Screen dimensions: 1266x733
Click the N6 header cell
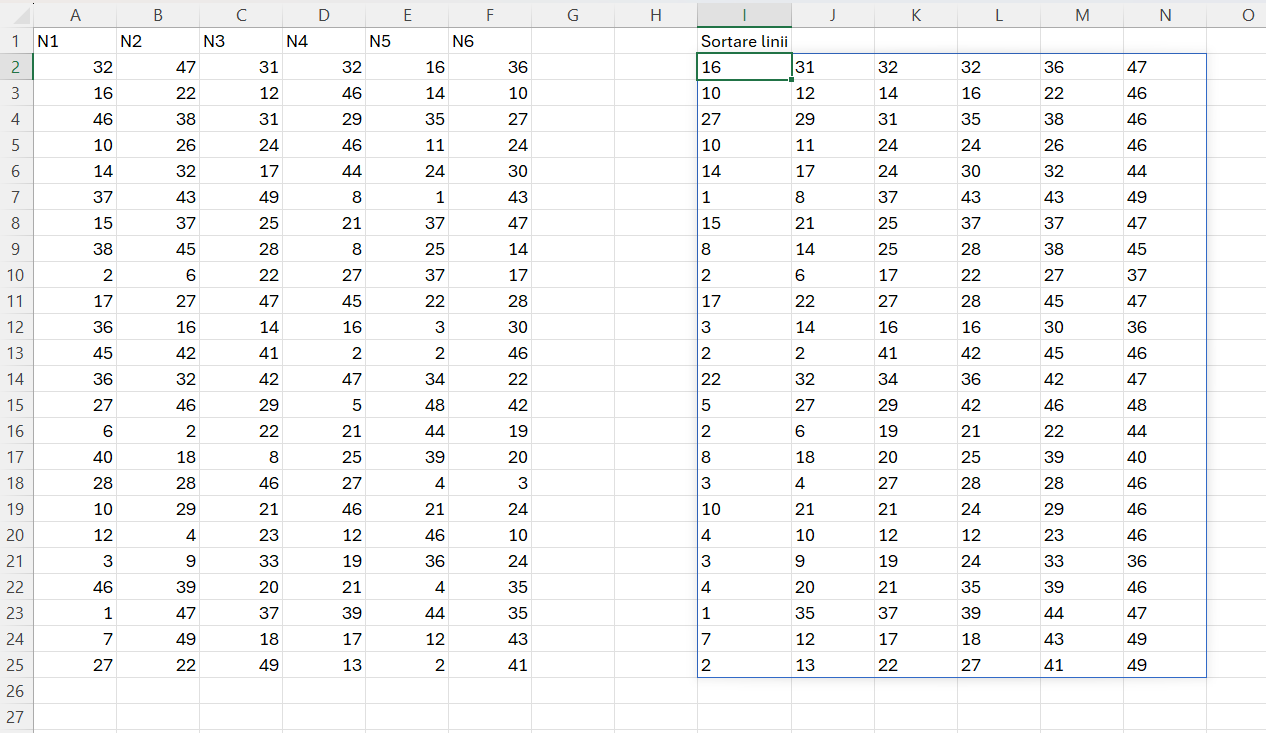[x=490, y=41]
